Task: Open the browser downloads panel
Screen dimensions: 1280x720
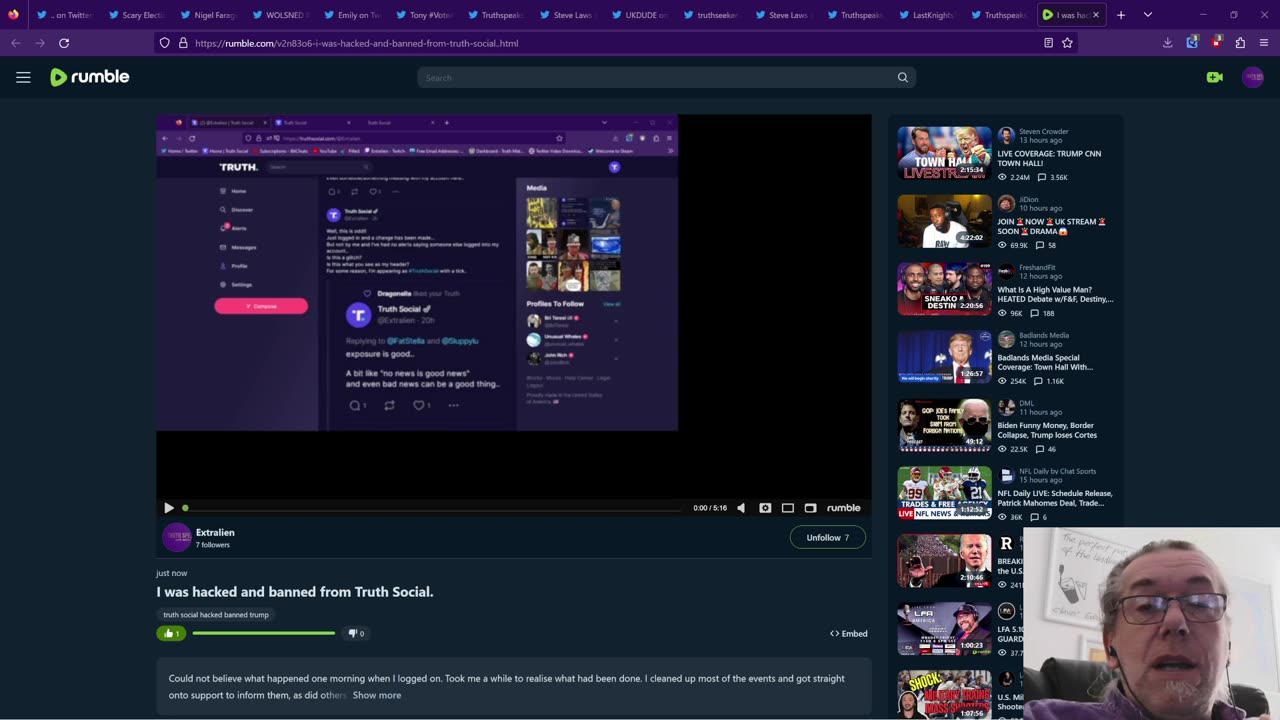Action: pyautogui.click(x=1167, y=43)
